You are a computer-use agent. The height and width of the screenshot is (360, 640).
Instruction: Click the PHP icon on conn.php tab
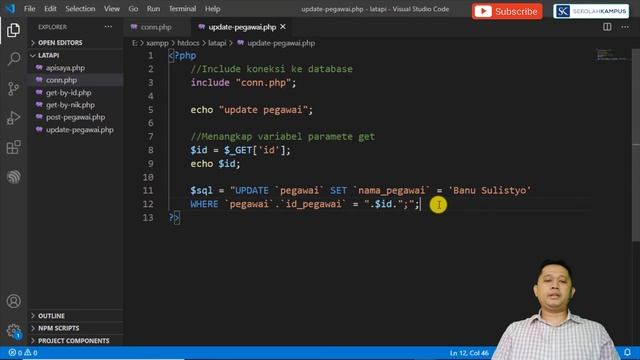pyautogui.click(x=134, y=27)
